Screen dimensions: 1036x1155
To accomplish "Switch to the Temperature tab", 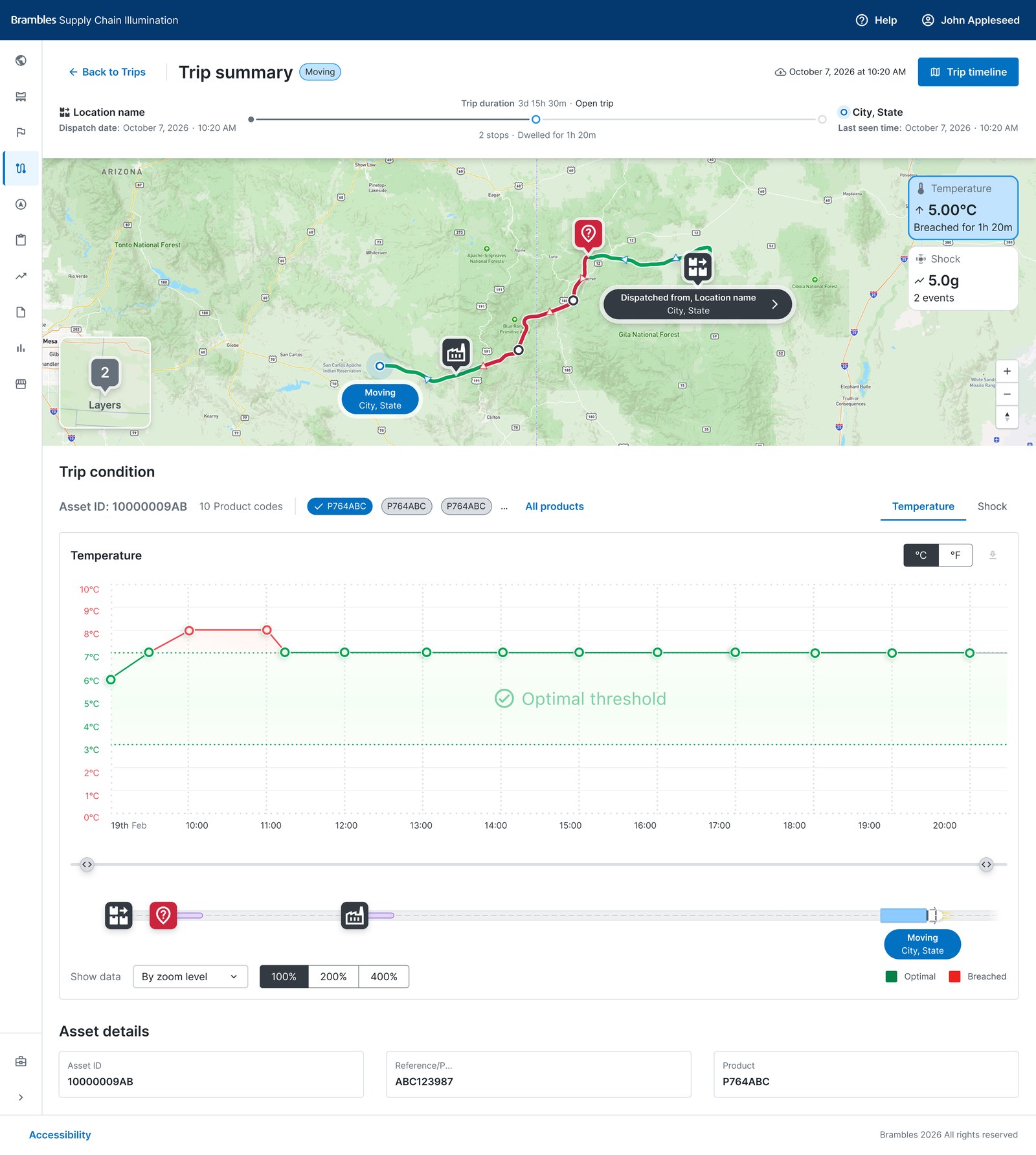I will click(x=923, y=506).
